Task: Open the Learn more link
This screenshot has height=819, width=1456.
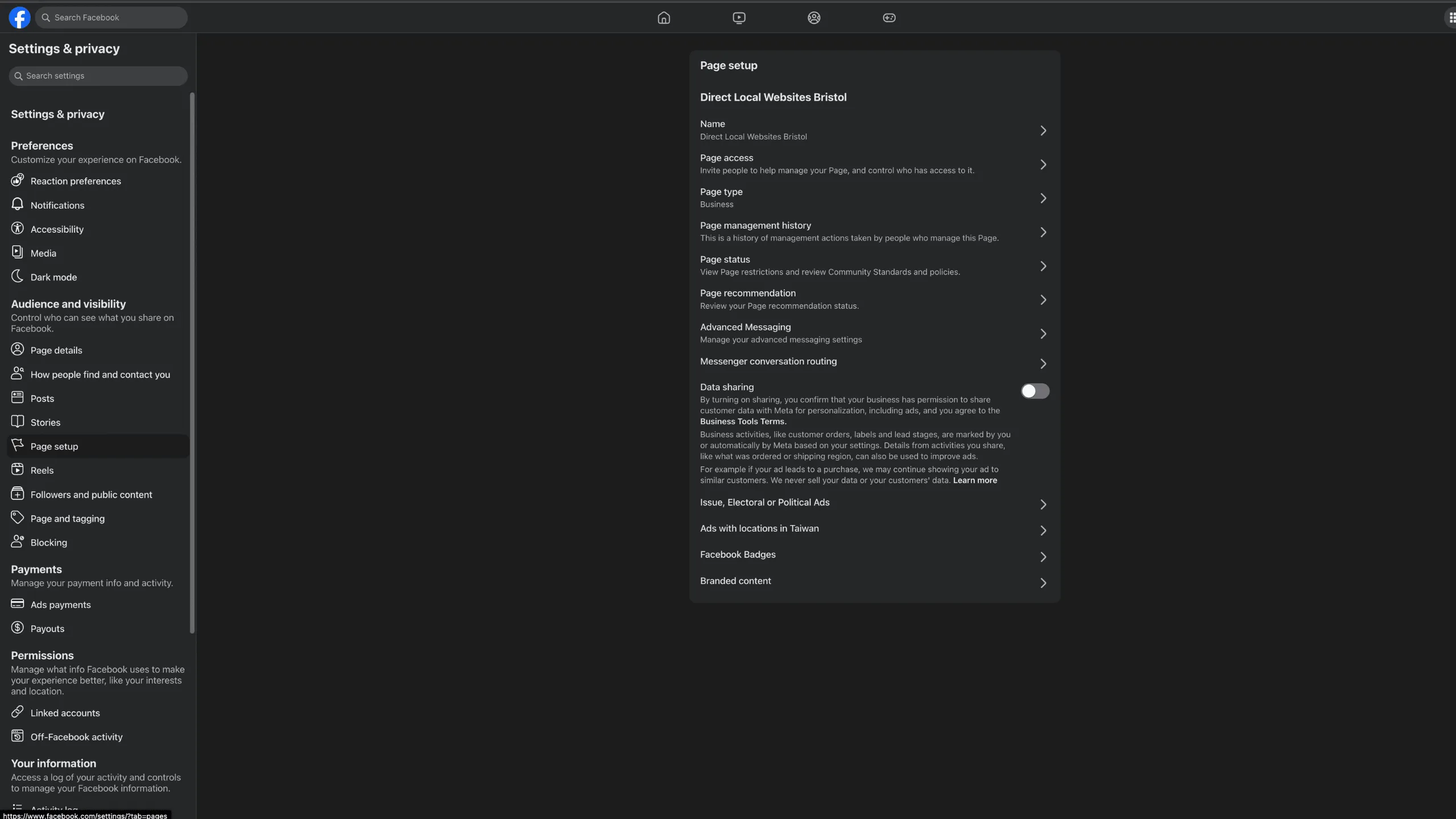Action: tap(975, 481)
